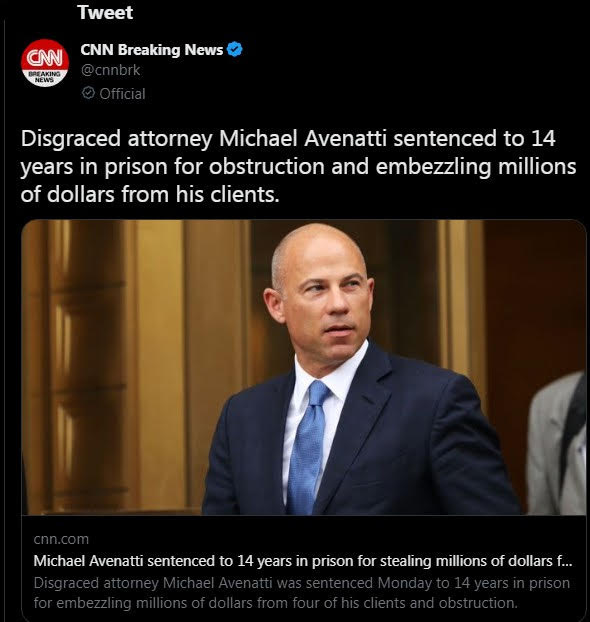Click the red CNN logo inside the avatar

tap(45, 58)
